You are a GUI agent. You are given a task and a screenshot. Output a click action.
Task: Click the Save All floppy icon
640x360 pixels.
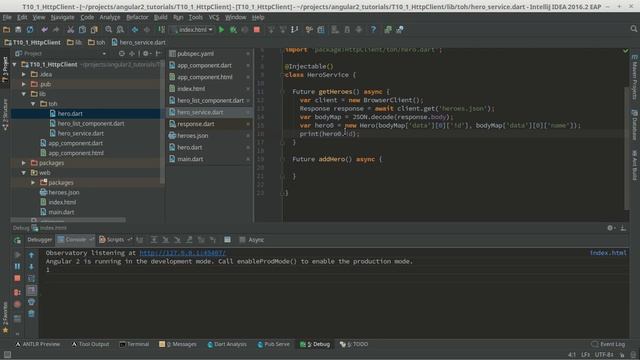[x=18, y=29]
